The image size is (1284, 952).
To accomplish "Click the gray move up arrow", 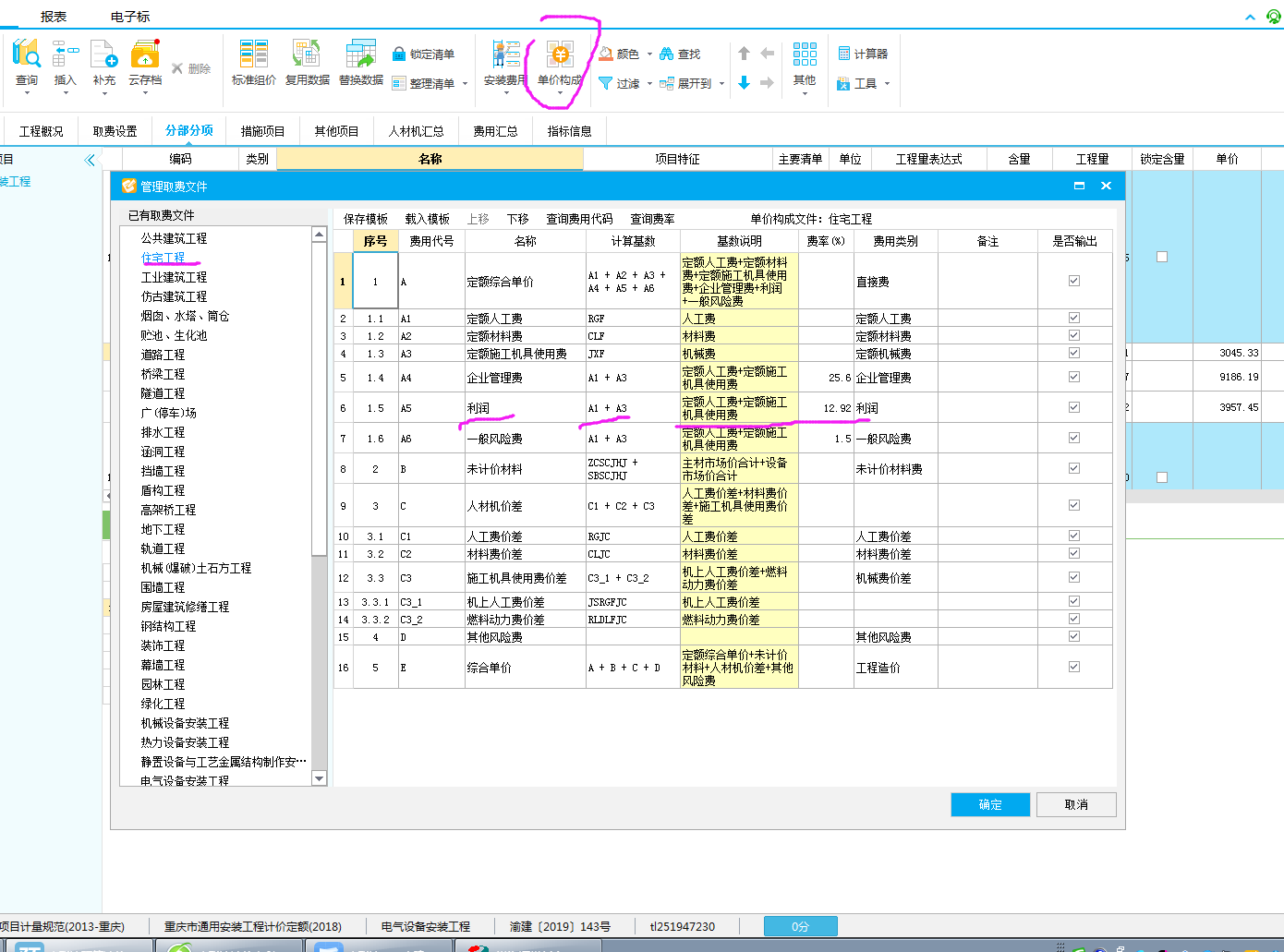I will tap(744, 54).
